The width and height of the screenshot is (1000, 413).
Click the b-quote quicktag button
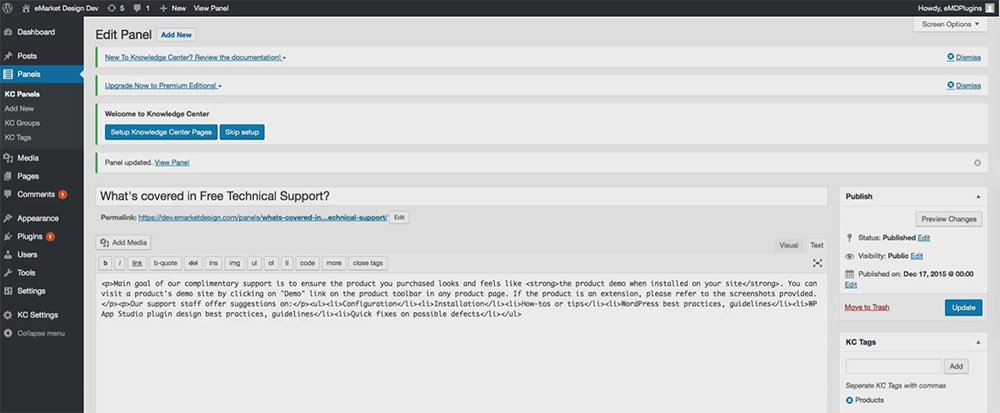(165, 263)
